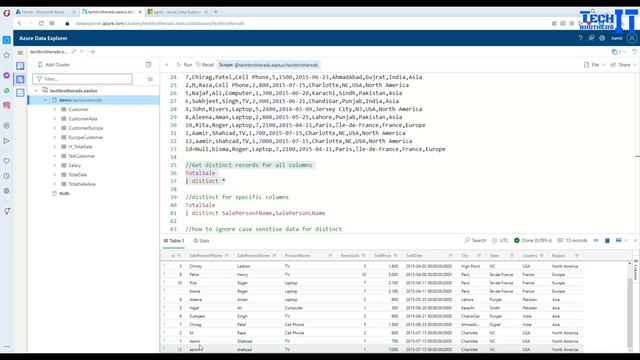Open the vertical Columns side panel
This screenshot has width=640, height=360.
[636, 269]
